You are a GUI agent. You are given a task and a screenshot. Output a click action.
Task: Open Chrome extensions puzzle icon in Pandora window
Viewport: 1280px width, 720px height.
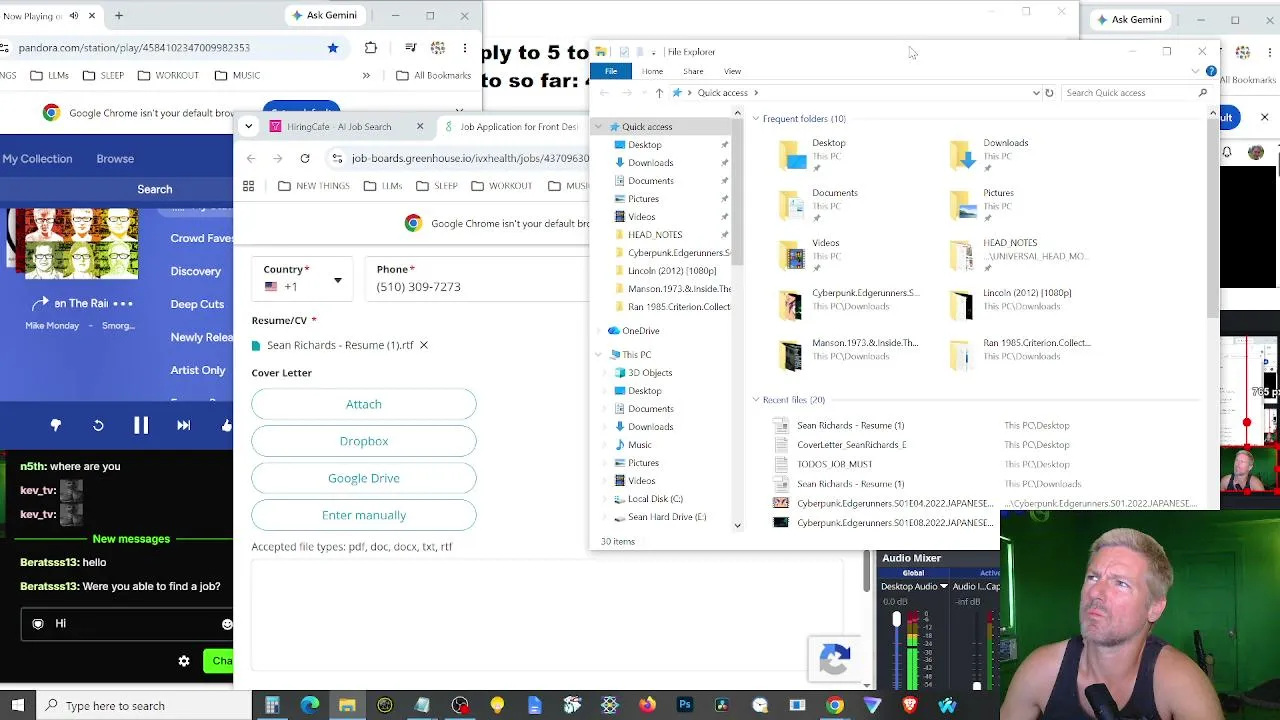(371, 47)
